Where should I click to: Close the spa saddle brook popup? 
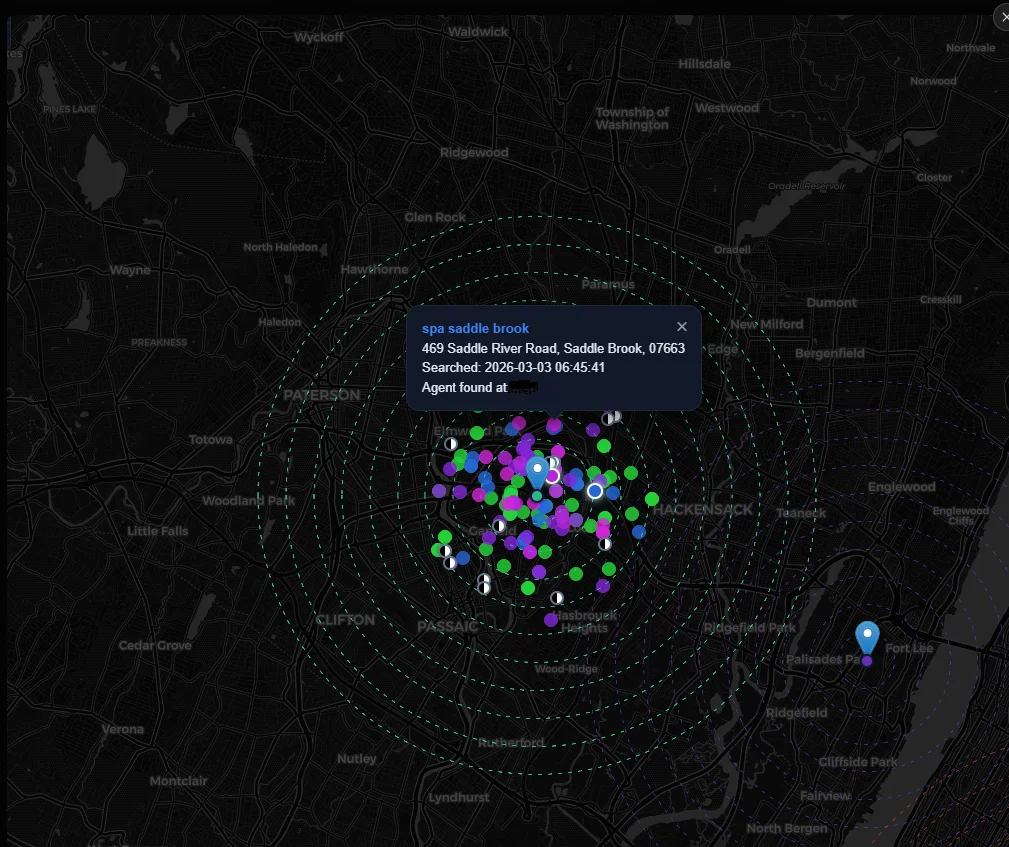point(682,327)
